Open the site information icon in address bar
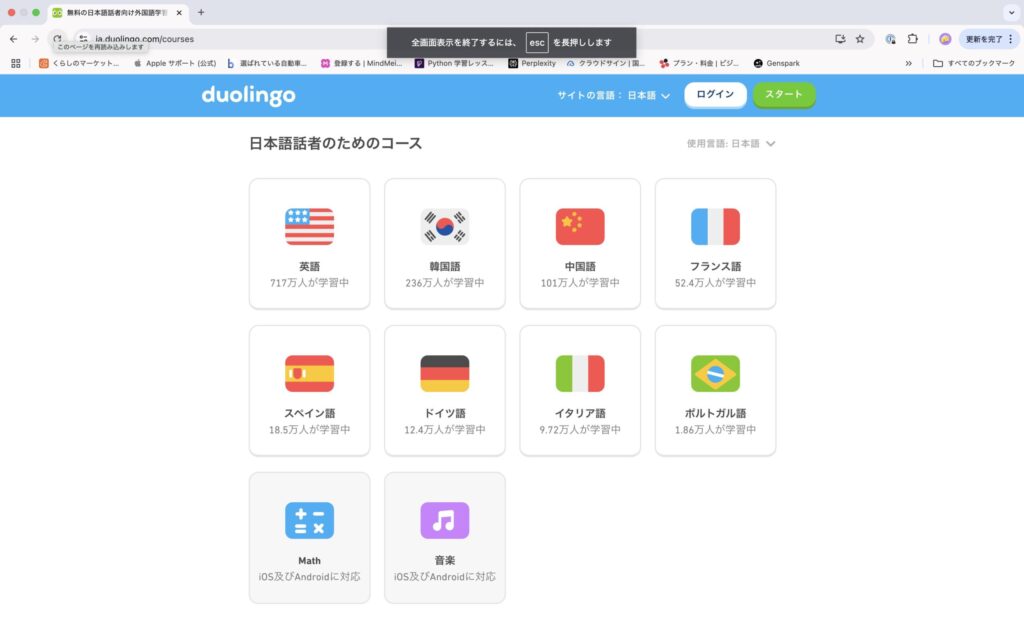The image size is (1024, 640). click(x=83, y=39)
